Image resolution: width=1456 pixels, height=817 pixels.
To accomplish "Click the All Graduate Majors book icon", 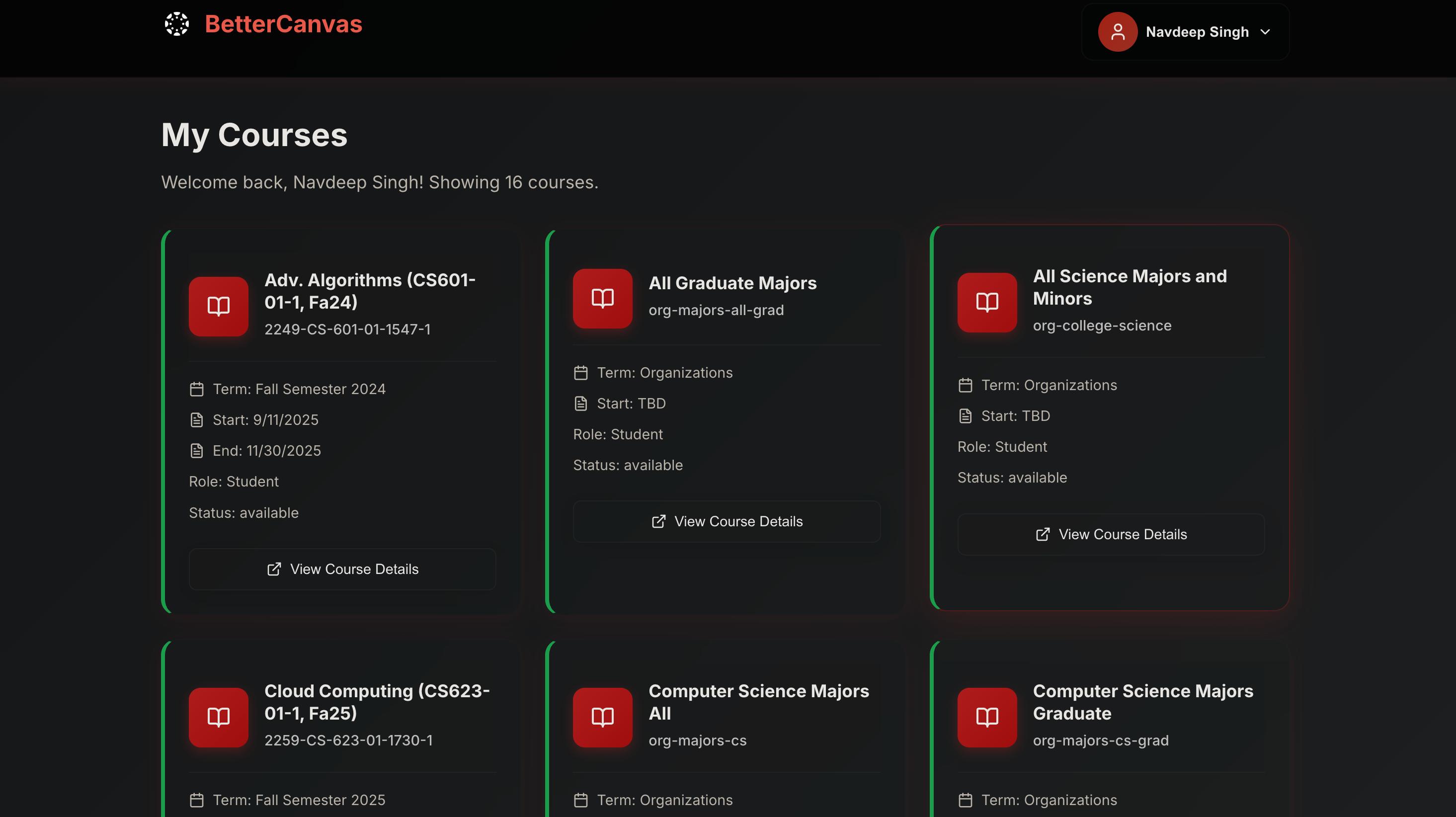I will (x=602, y=298).
